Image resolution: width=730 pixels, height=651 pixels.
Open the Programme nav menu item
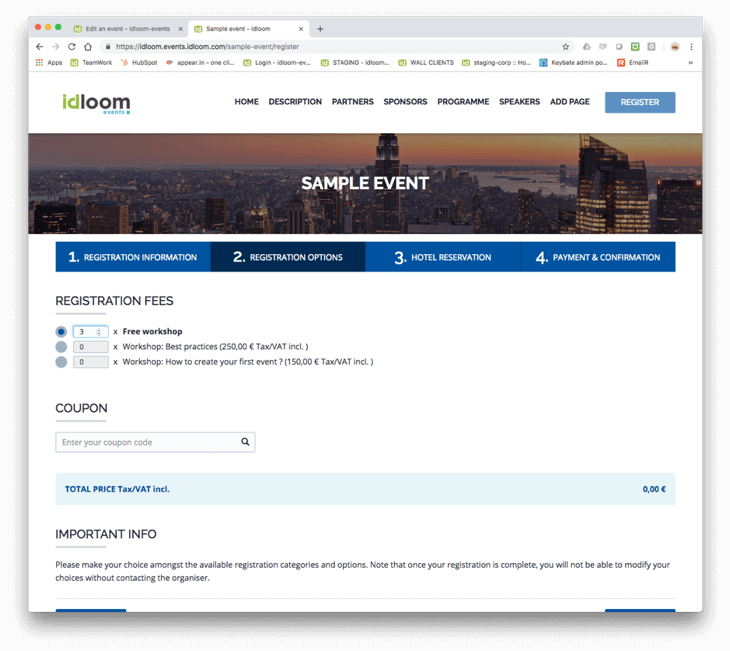(463, 102)
